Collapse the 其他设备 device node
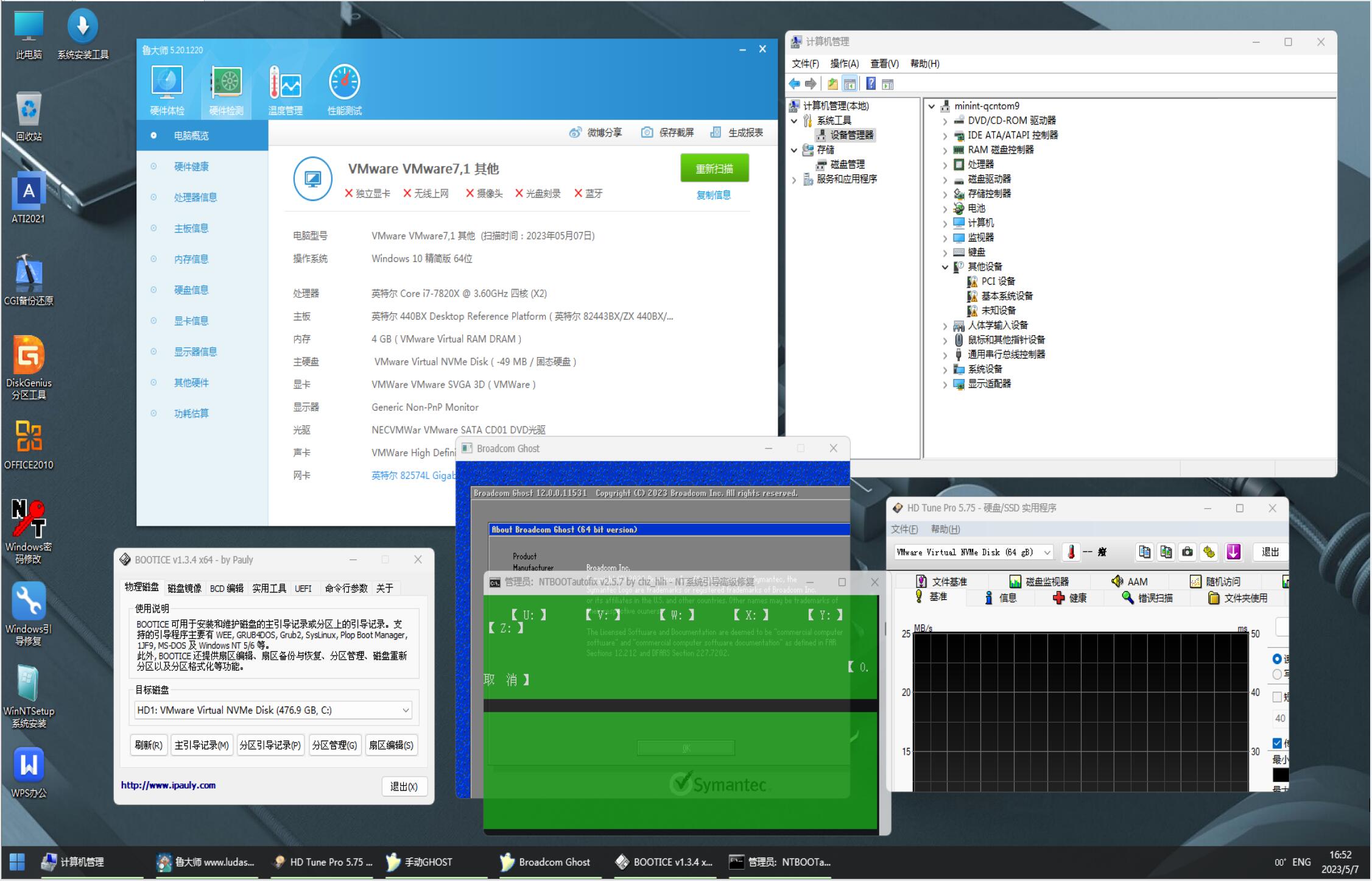 (x=945, y=267)
